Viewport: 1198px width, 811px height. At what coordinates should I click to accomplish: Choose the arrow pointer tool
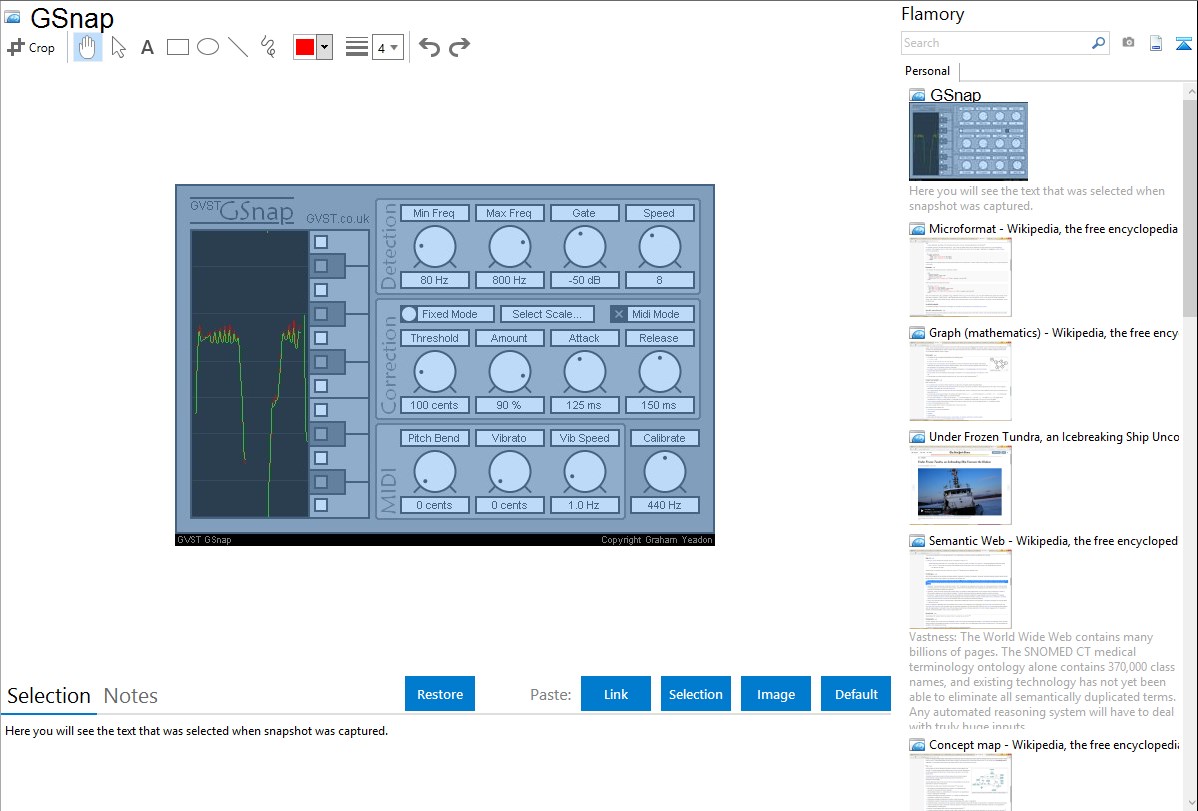tap(119, 47)
